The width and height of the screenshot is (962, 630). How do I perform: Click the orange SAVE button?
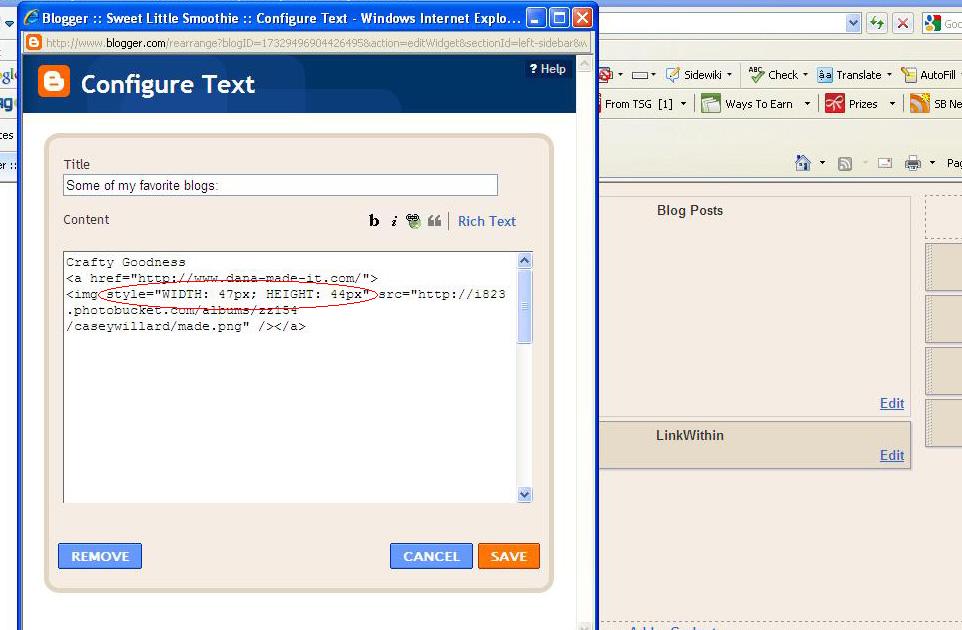(x=509, y=556)
